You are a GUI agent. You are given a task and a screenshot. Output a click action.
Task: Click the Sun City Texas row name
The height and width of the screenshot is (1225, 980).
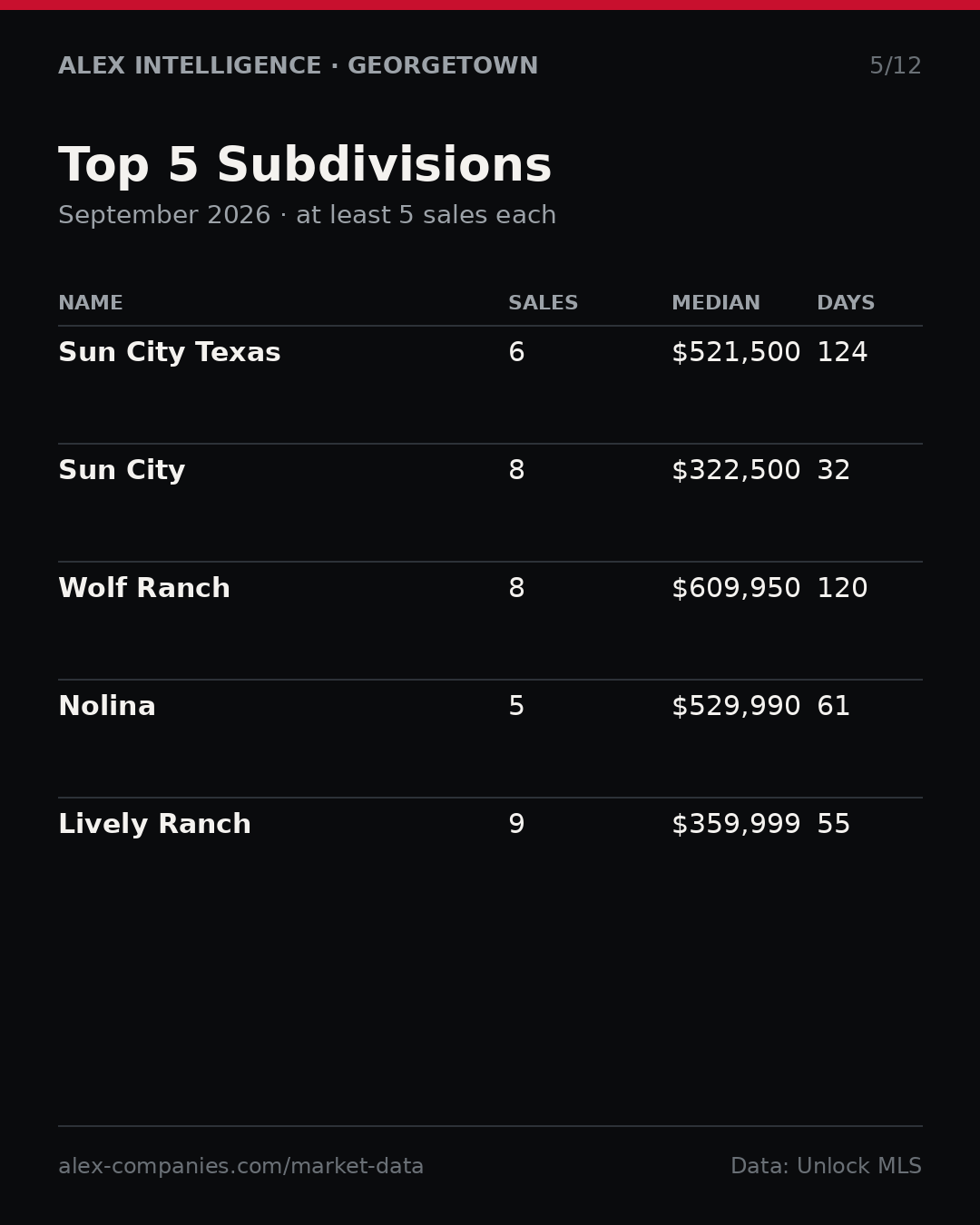(x=170, y=353)
